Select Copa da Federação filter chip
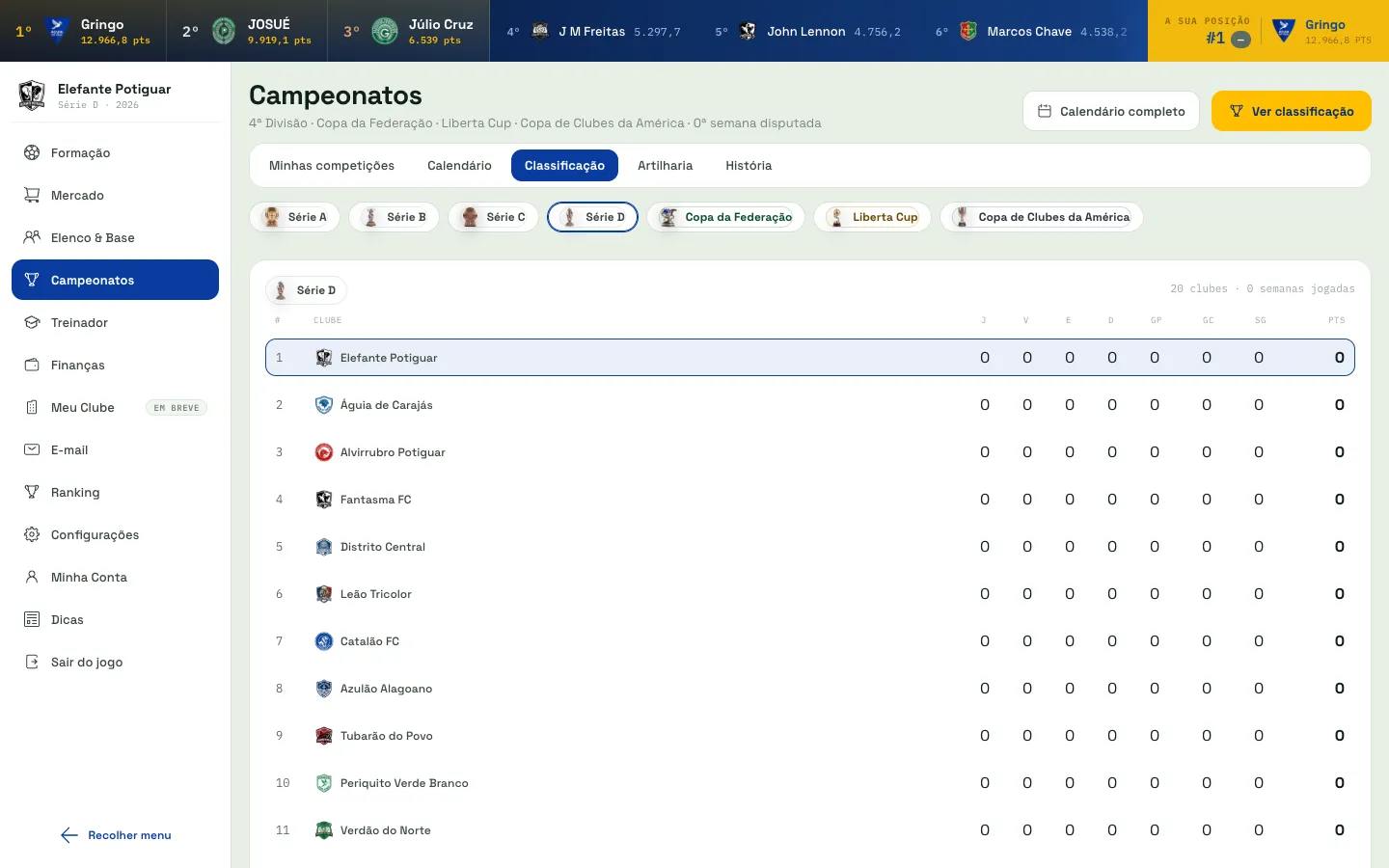Viewport: 1389px width, 868px height. (725, 217)
